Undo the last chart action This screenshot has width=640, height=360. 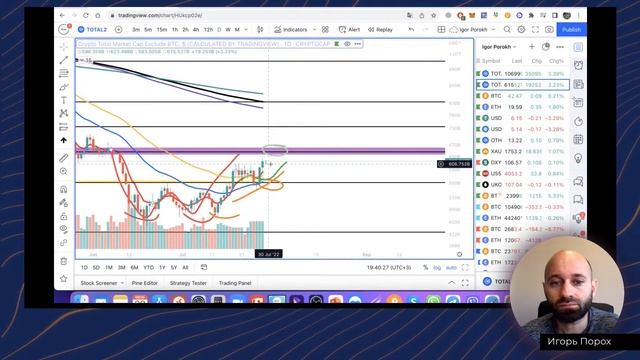(x=411, y=29)
